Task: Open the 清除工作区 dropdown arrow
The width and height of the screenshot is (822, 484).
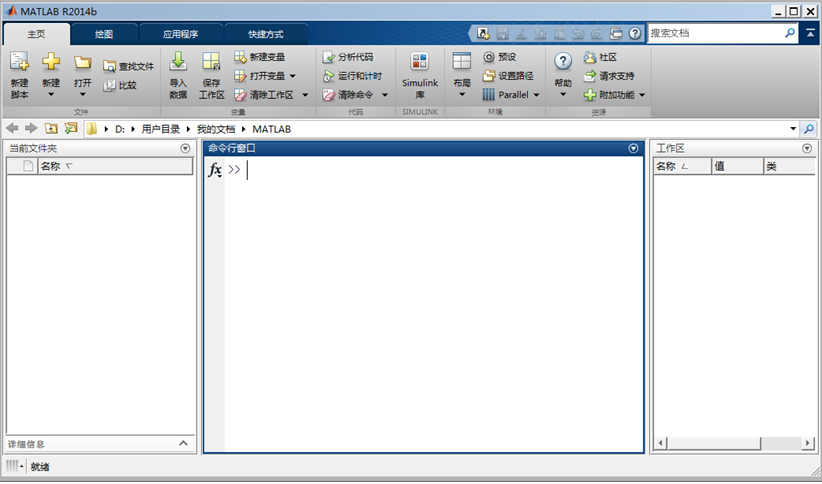Action: [x=305, y=95]
